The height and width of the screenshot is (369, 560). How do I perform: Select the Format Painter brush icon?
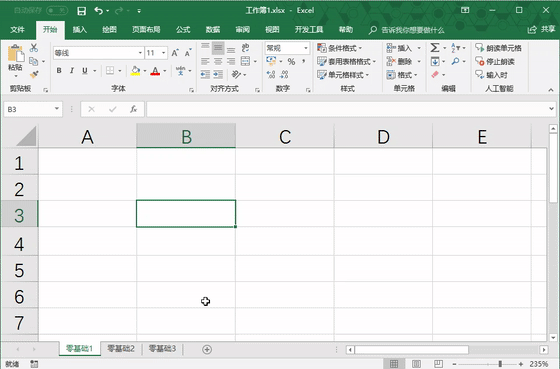[x=34, y=74]
